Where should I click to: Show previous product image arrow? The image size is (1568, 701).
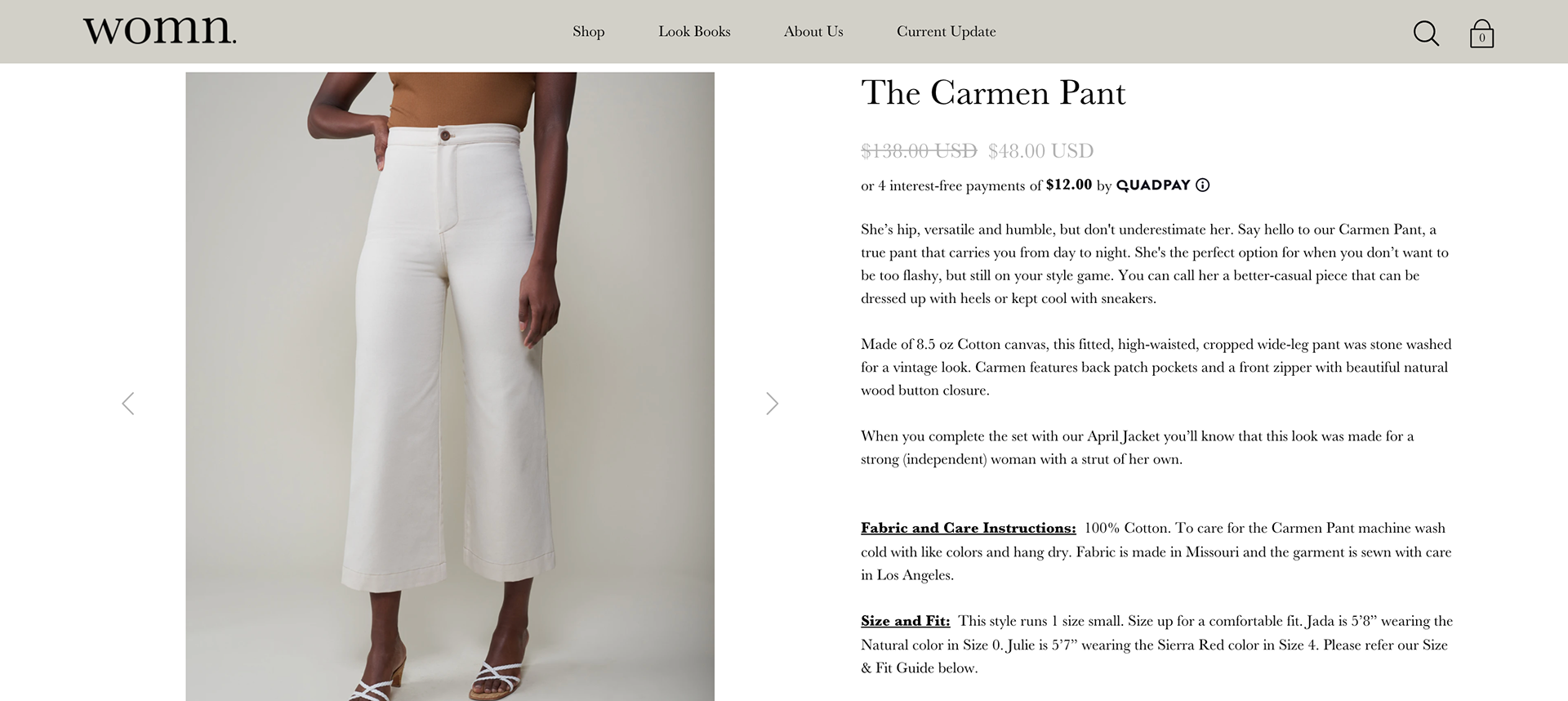(127, 403)
